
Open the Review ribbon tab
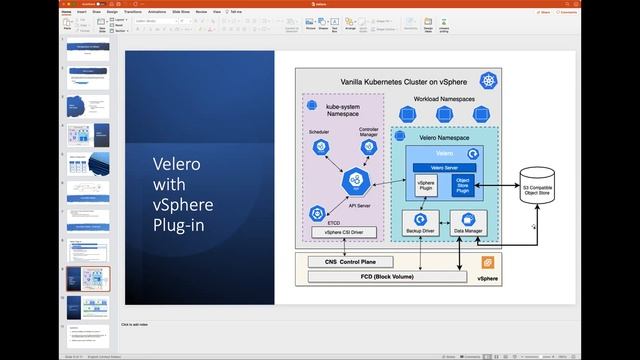pyautogui.click(x=201, y=12)
